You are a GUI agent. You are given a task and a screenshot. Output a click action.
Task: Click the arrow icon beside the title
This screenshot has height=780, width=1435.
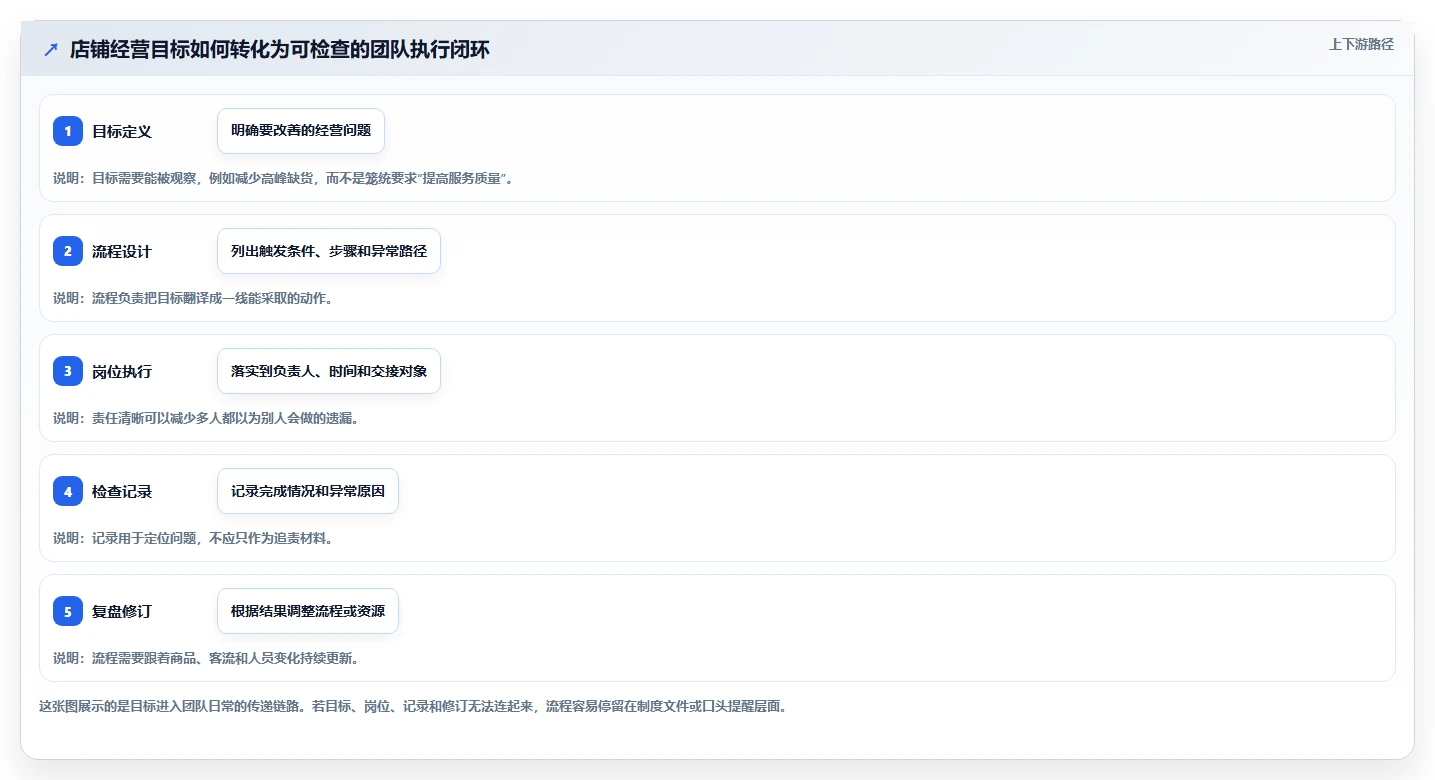pos(51,50)
